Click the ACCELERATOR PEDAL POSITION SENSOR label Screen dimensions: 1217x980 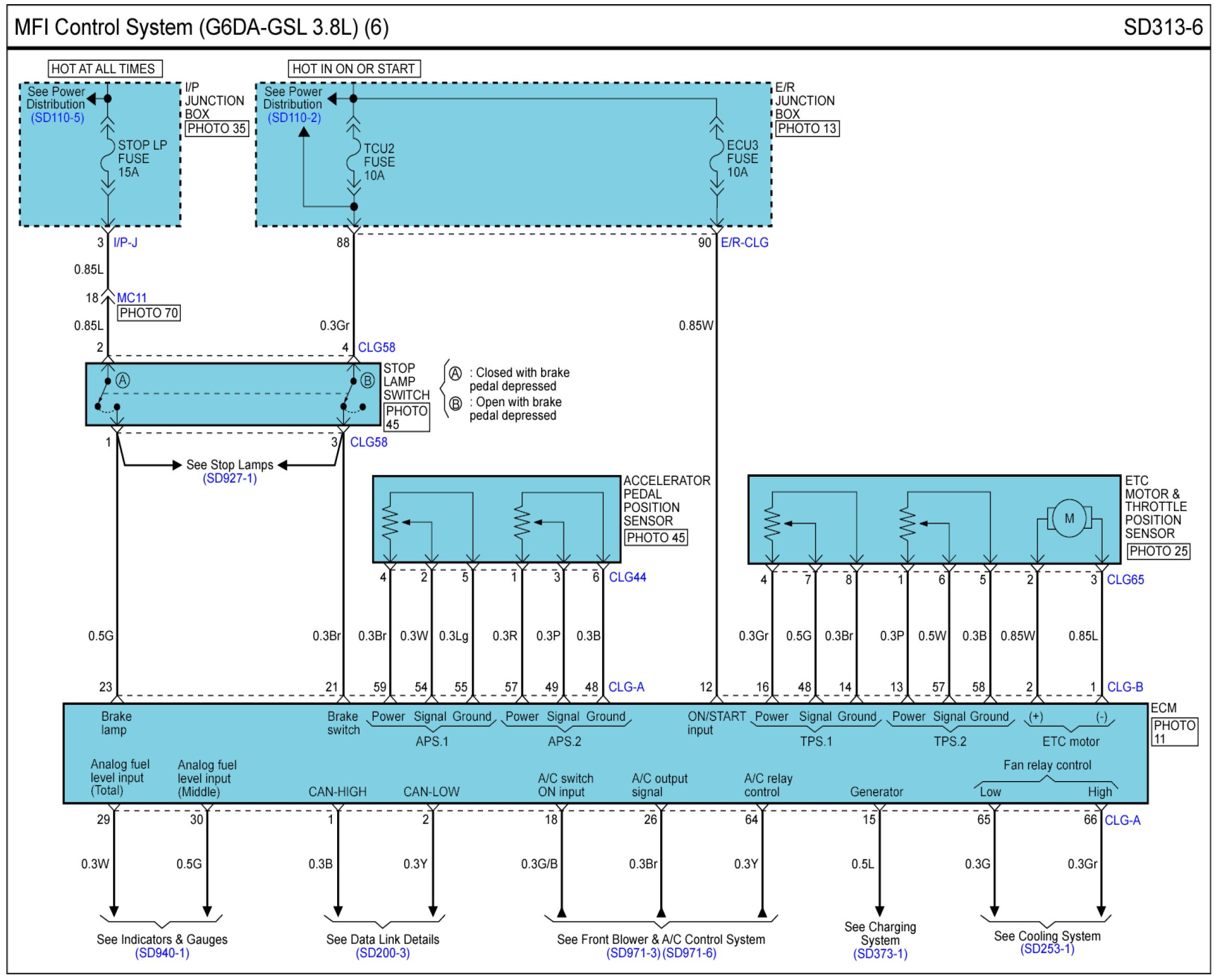click(666, 501)
